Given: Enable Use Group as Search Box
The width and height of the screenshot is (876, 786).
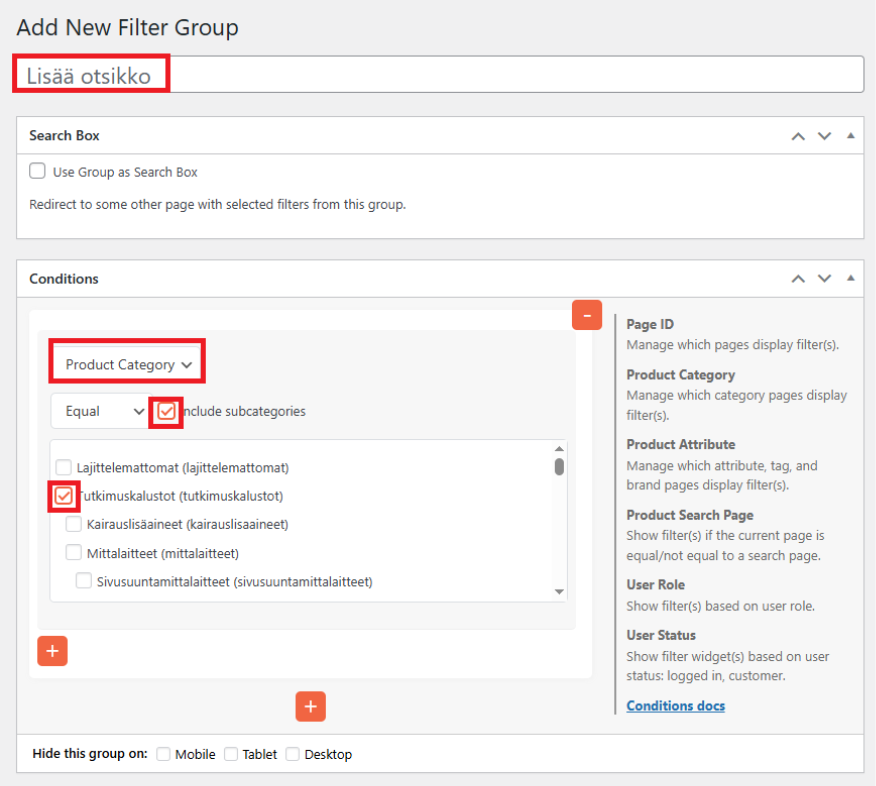Looking at the screenshot, I should click(x=38, y=171).
